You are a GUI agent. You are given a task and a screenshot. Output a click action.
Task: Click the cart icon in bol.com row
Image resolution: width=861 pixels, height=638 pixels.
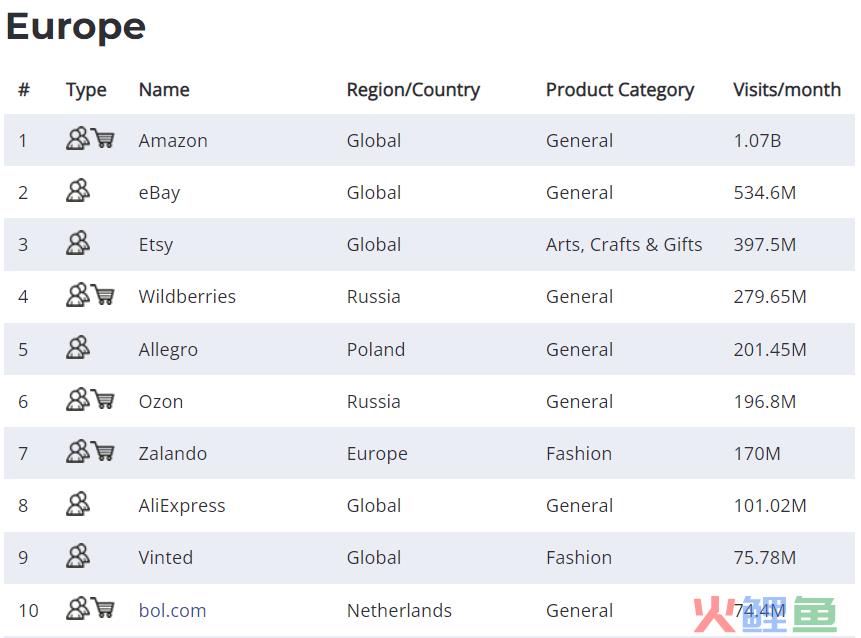(x=103, y=608)
